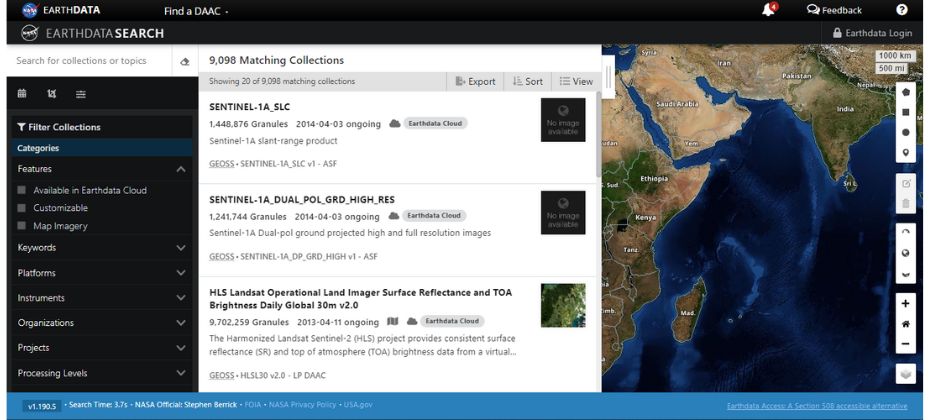Expand the Processing Levels filter section

click(101, 373)
